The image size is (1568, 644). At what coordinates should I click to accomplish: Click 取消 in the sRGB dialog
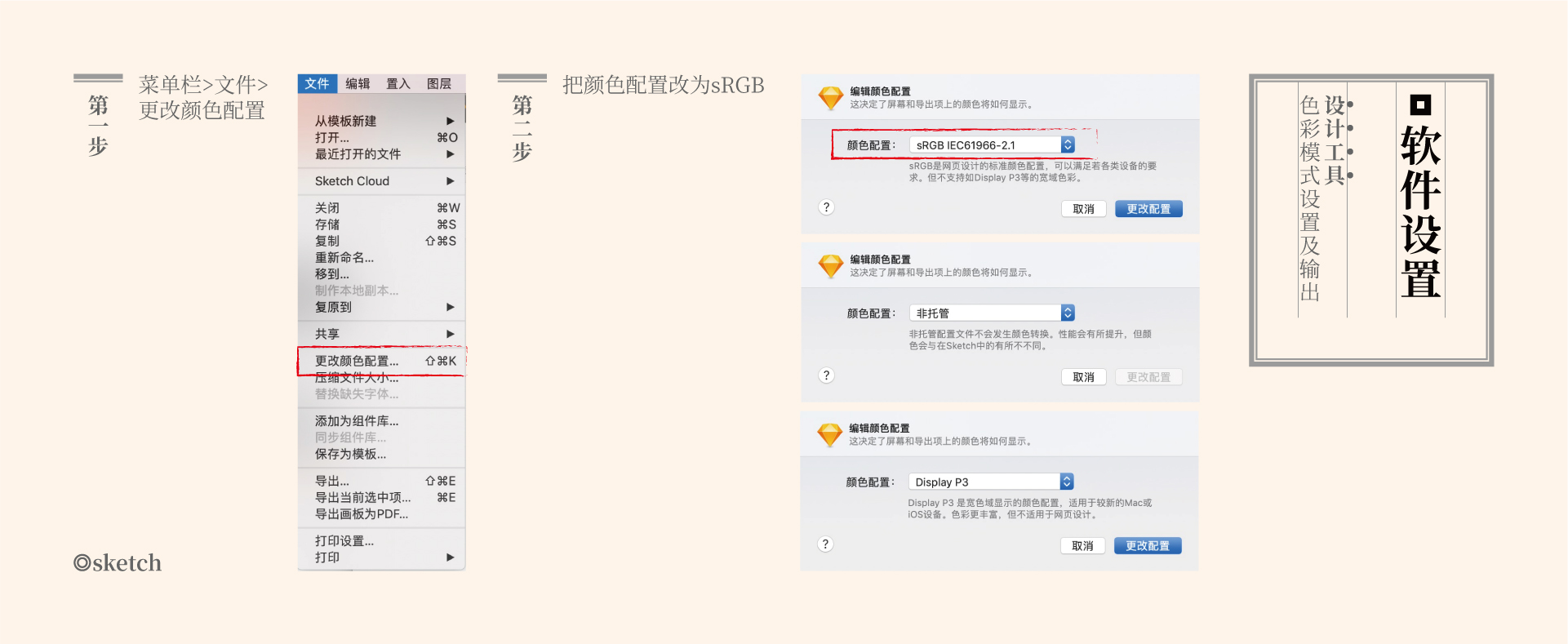(1083, 209)
